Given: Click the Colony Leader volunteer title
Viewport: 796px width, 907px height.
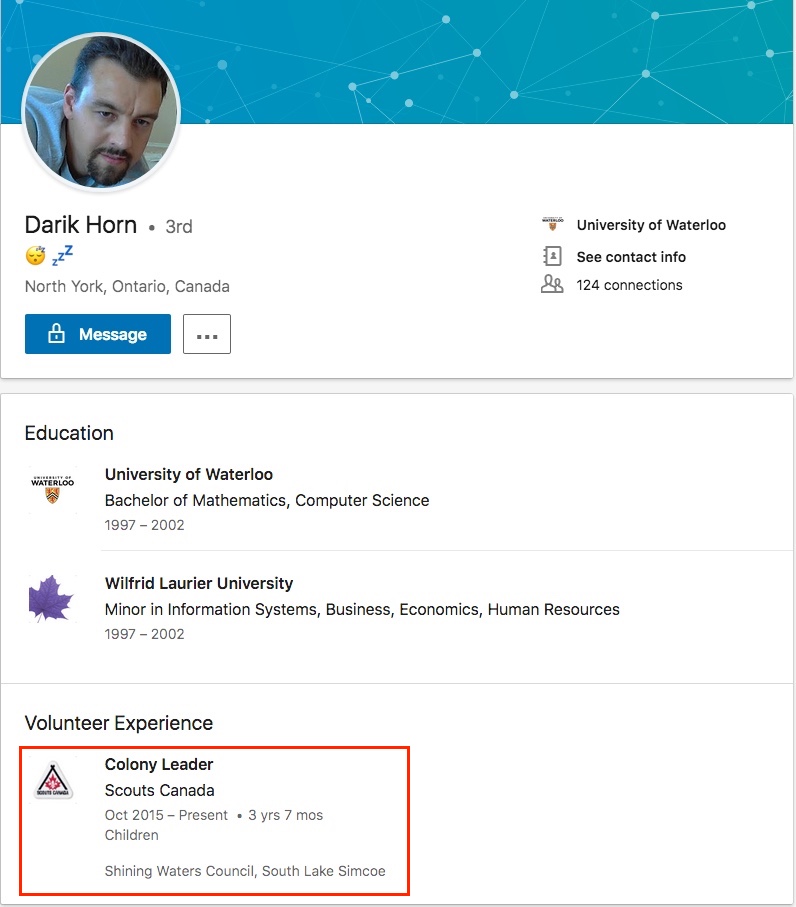Looking at the screenshot, I should [x=159, y=764].
